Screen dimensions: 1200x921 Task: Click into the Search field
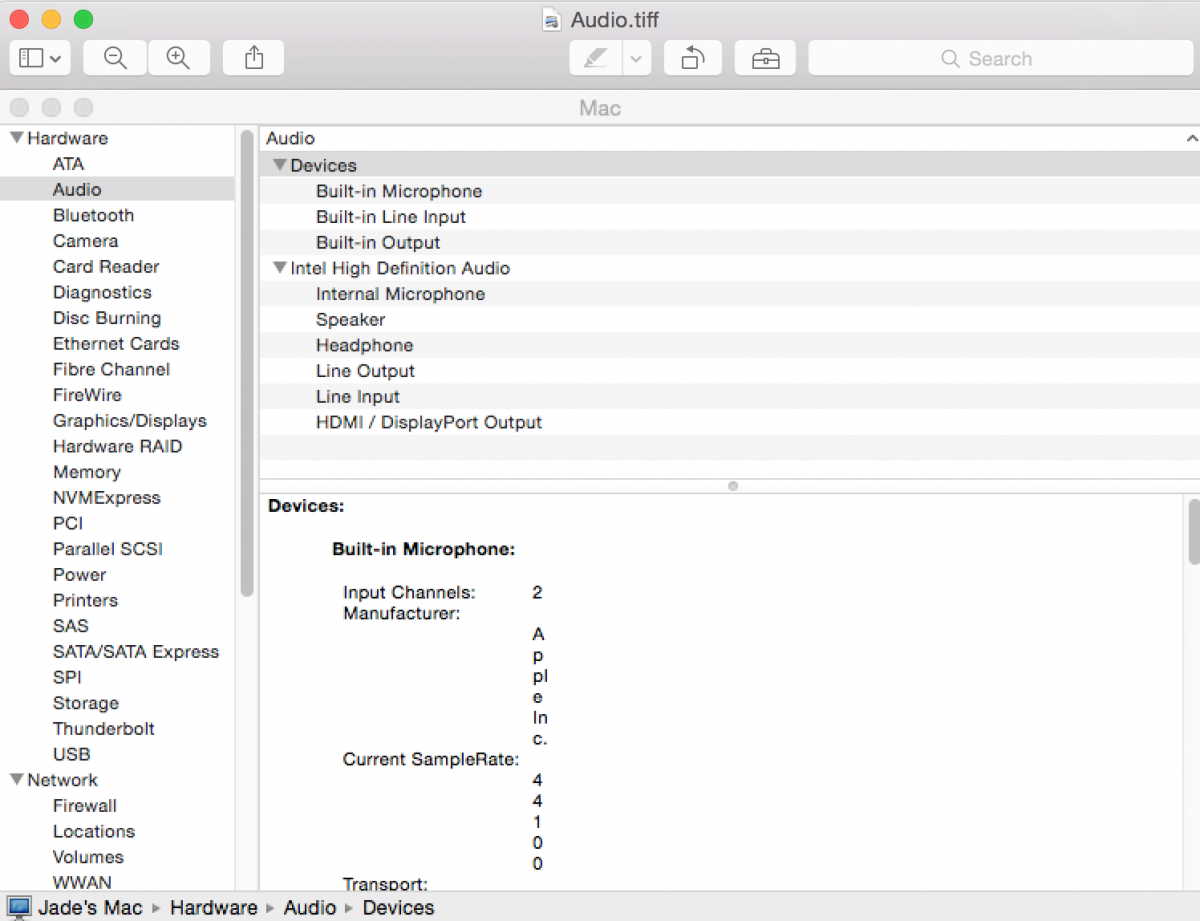(x=999, y=58)
